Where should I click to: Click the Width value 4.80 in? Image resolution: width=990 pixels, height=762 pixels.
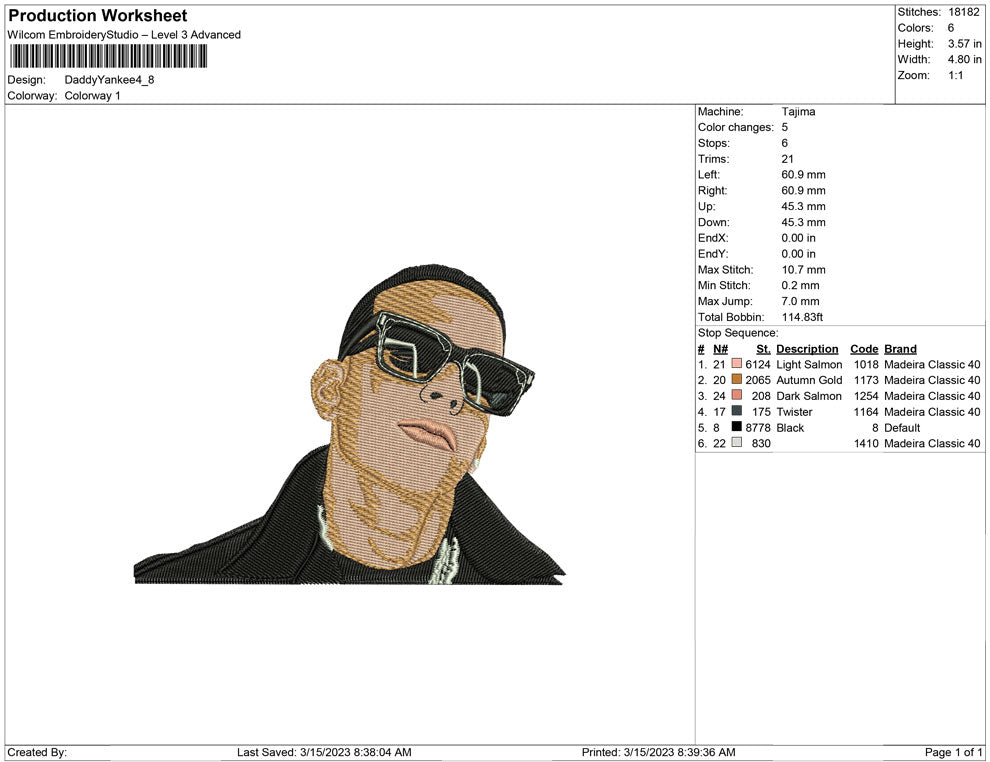[965, 59]
